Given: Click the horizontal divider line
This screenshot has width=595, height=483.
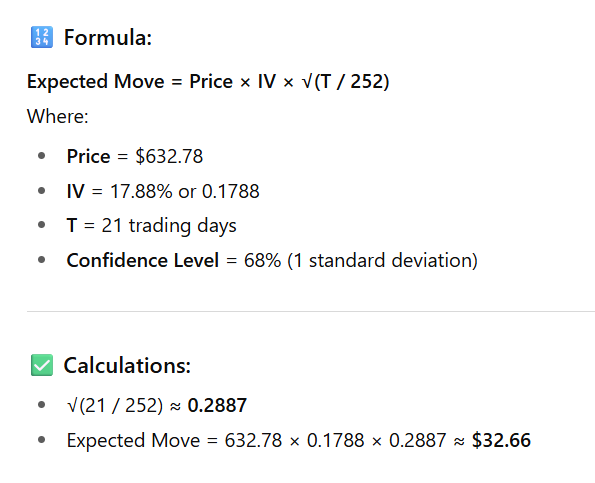Looking at the screenshot, I should click(x=311, y=312).
